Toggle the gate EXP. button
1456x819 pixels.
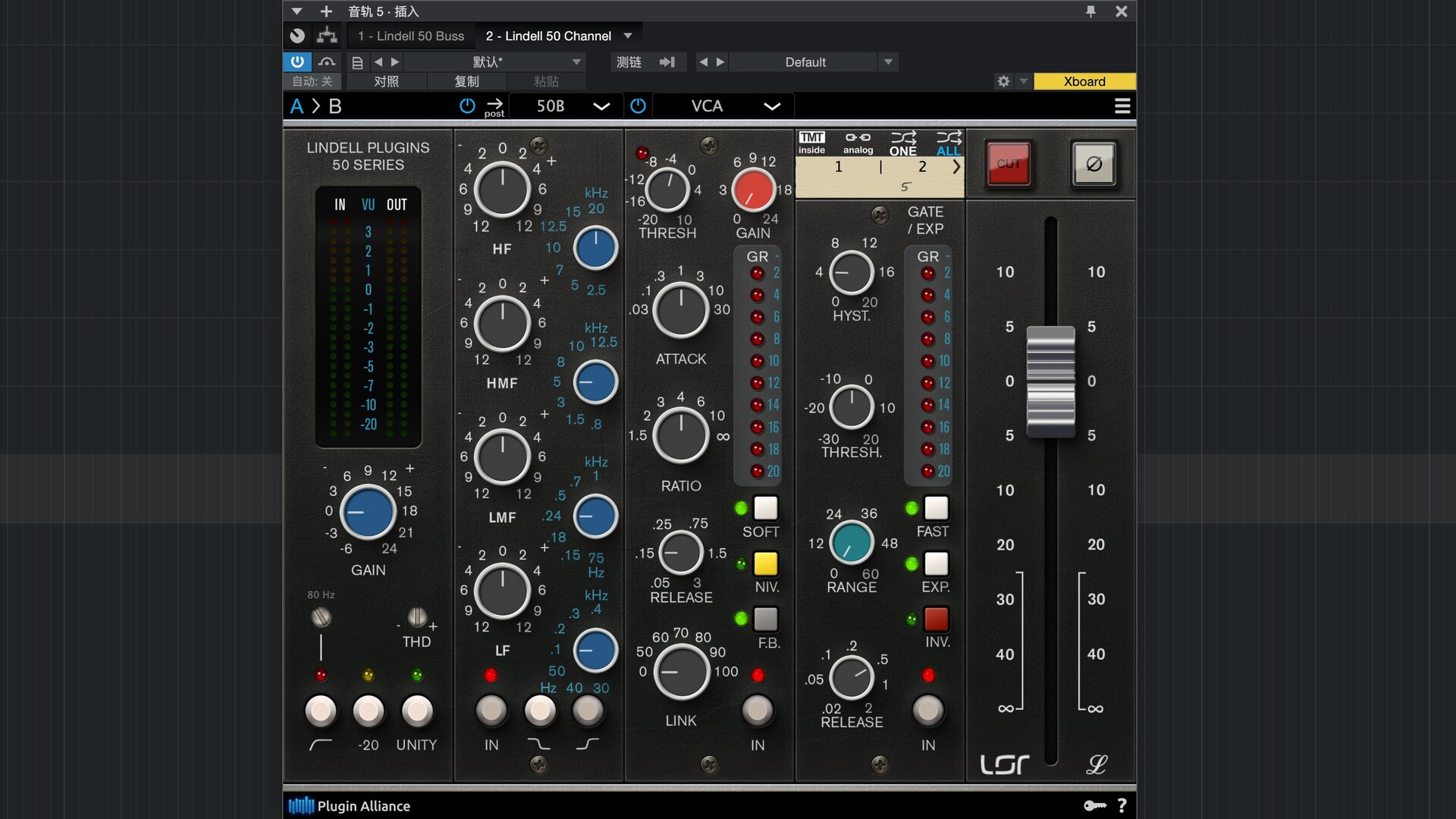936,563
